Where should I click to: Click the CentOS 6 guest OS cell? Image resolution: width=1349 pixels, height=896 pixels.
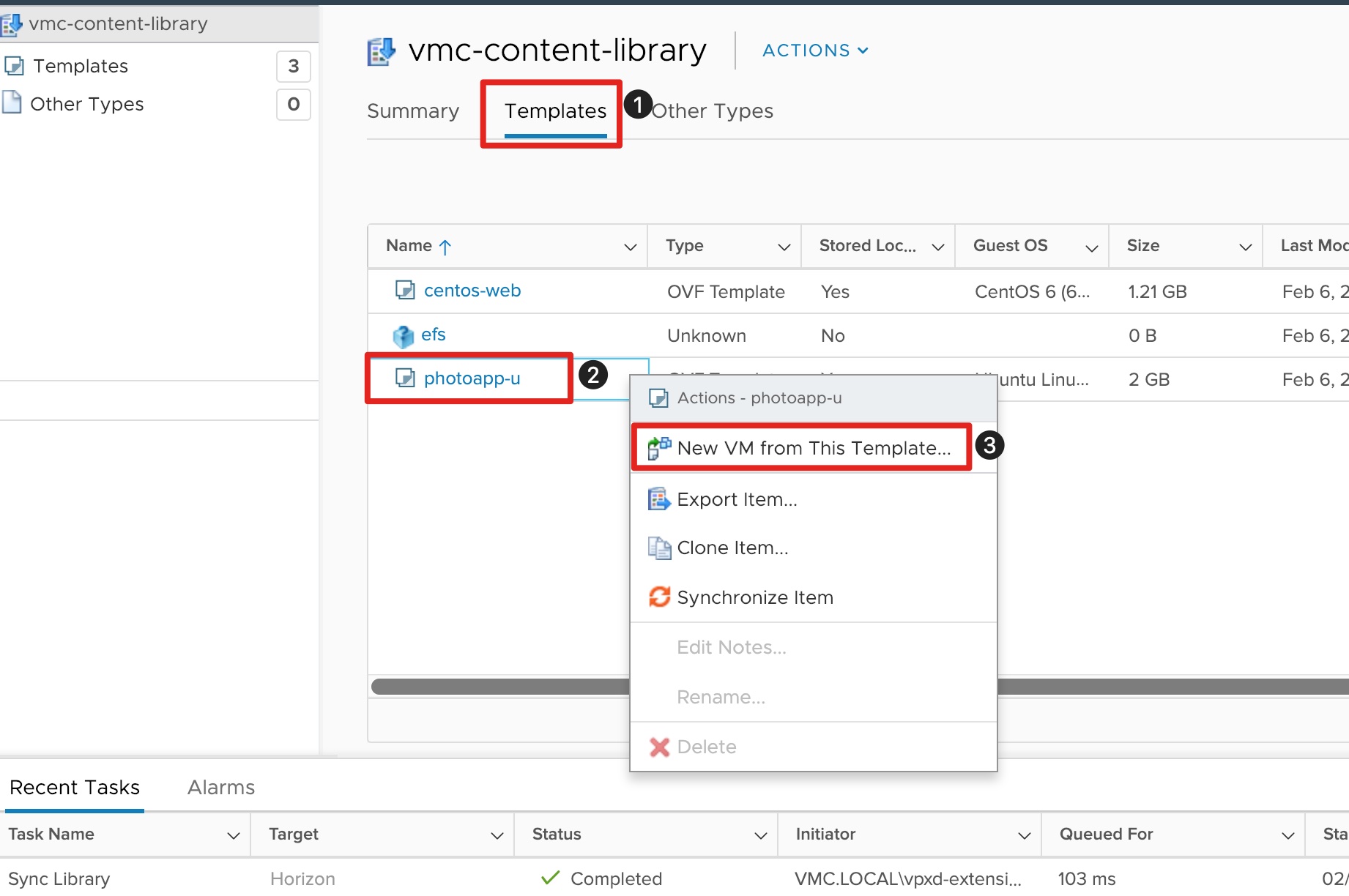point(1032,291)
